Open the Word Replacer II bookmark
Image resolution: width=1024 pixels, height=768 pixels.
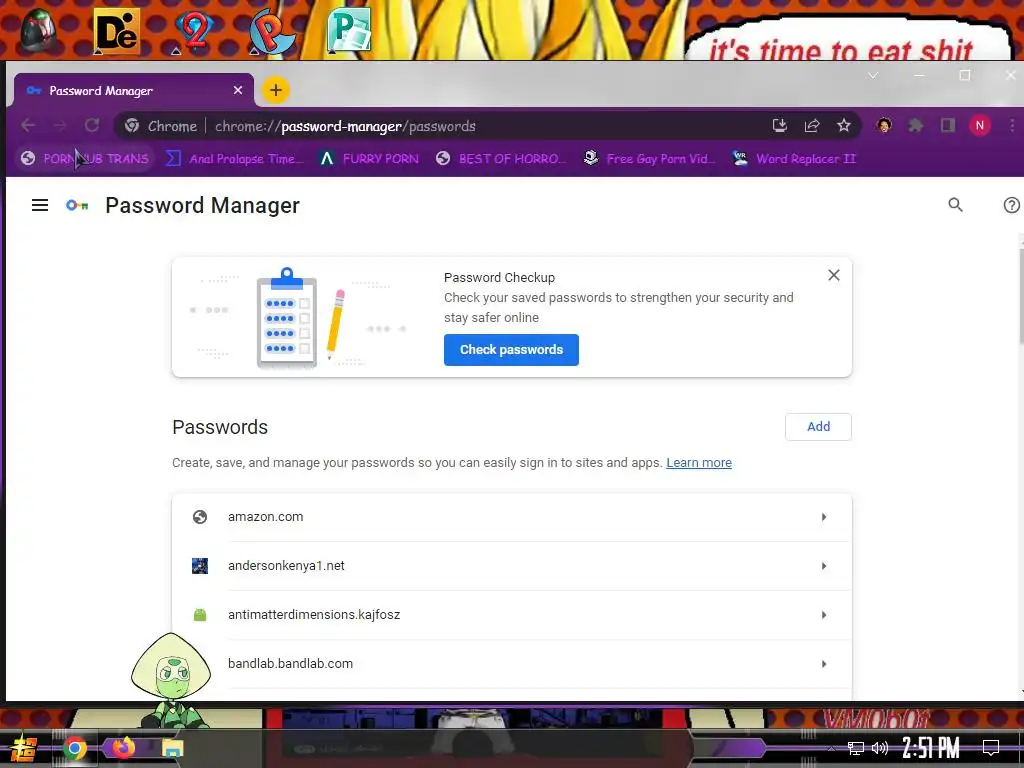793,159
